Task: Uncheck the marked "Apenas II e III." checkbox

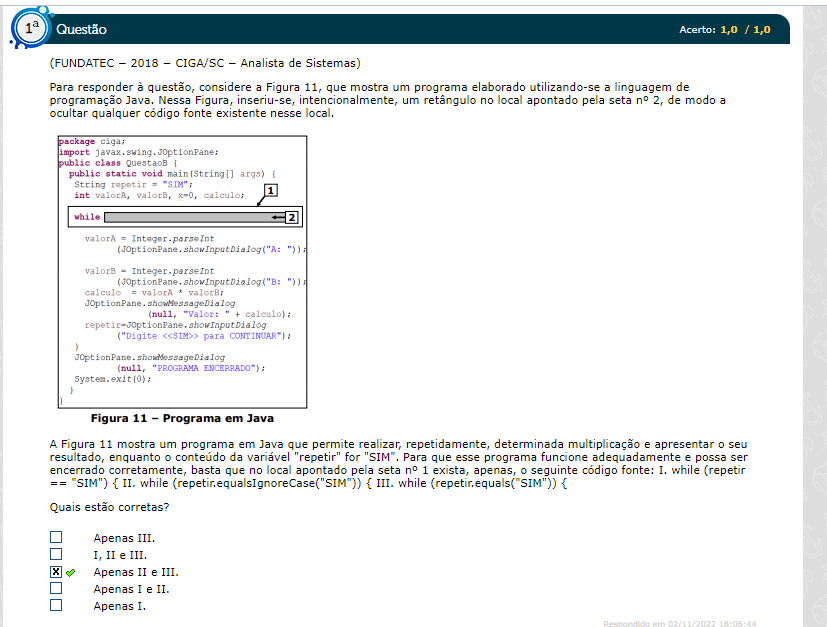Action: tap(56, 572)
